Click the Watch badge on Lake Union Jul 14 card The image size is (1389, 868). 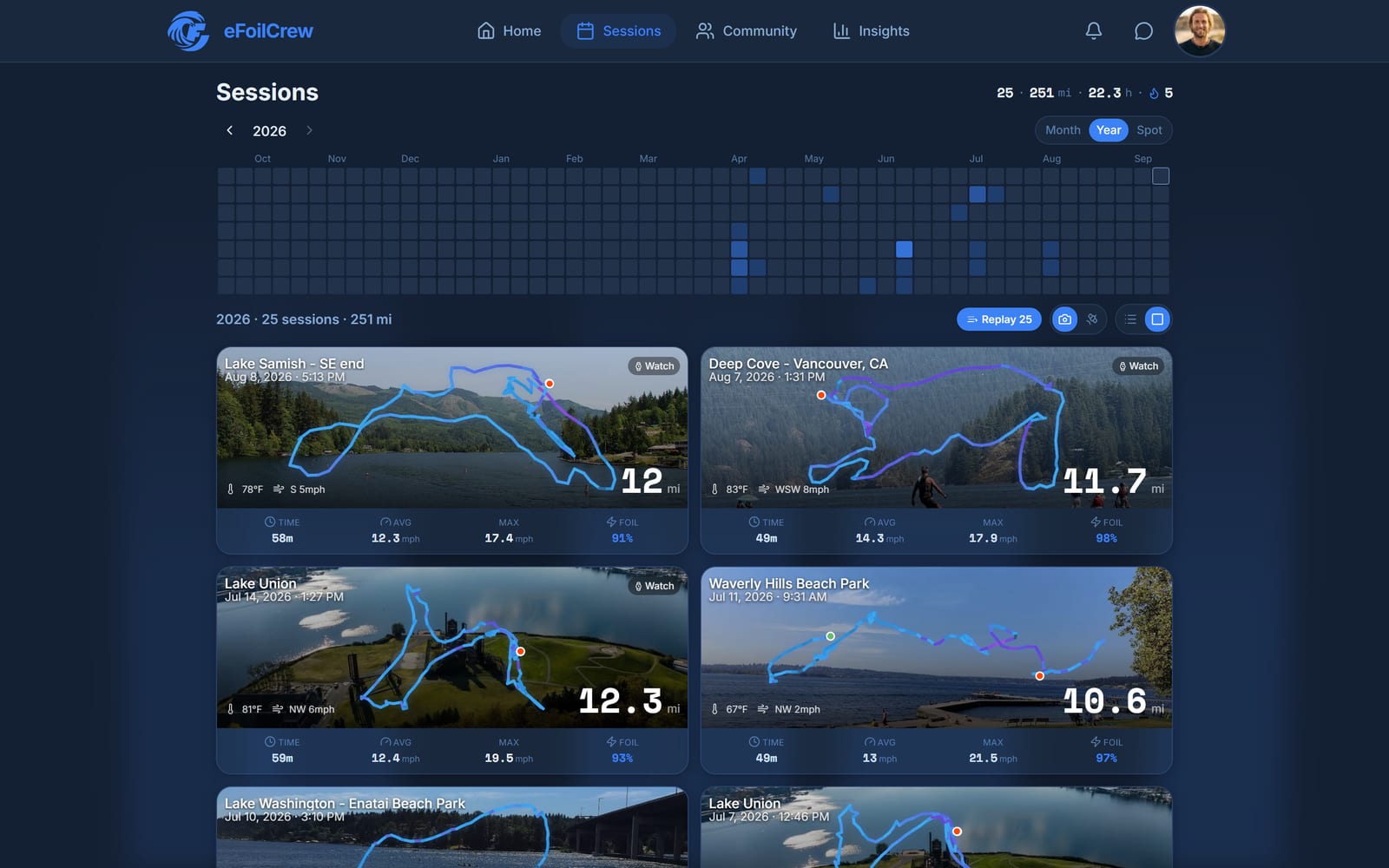pyautogui.click(x=655, y=586)
